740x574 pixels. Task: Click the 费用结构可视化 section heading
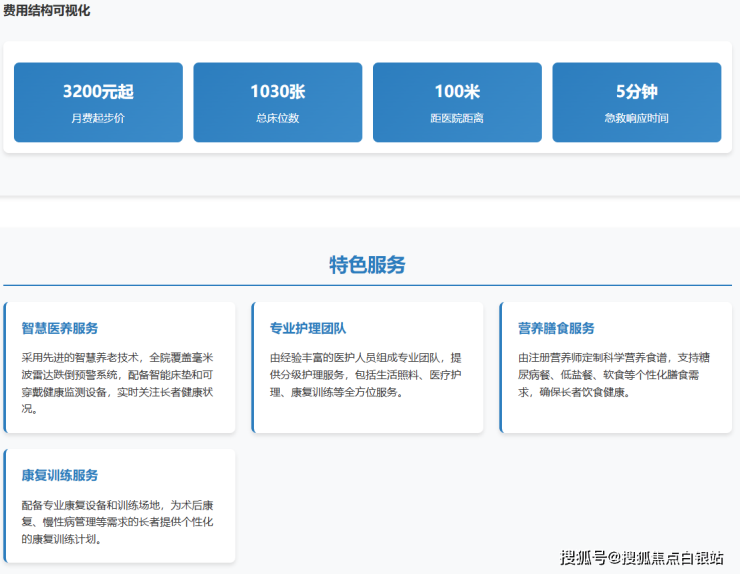coord(46,11)
